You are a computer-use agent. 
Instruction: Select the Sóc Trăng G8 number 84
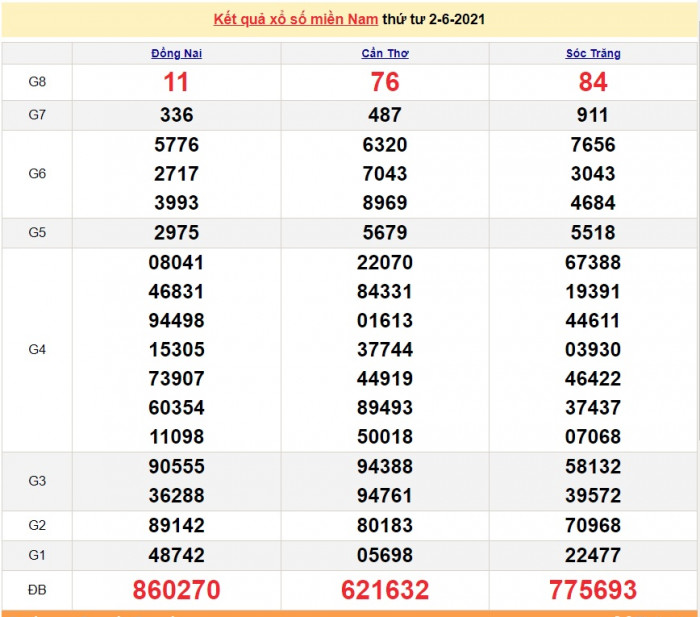(x=593, y=82)
